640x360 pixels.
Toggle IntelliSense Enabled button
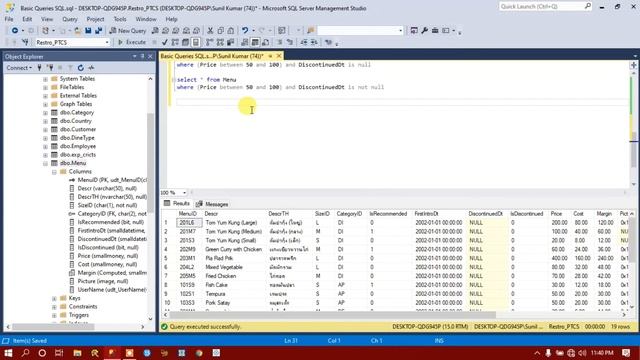196,42
